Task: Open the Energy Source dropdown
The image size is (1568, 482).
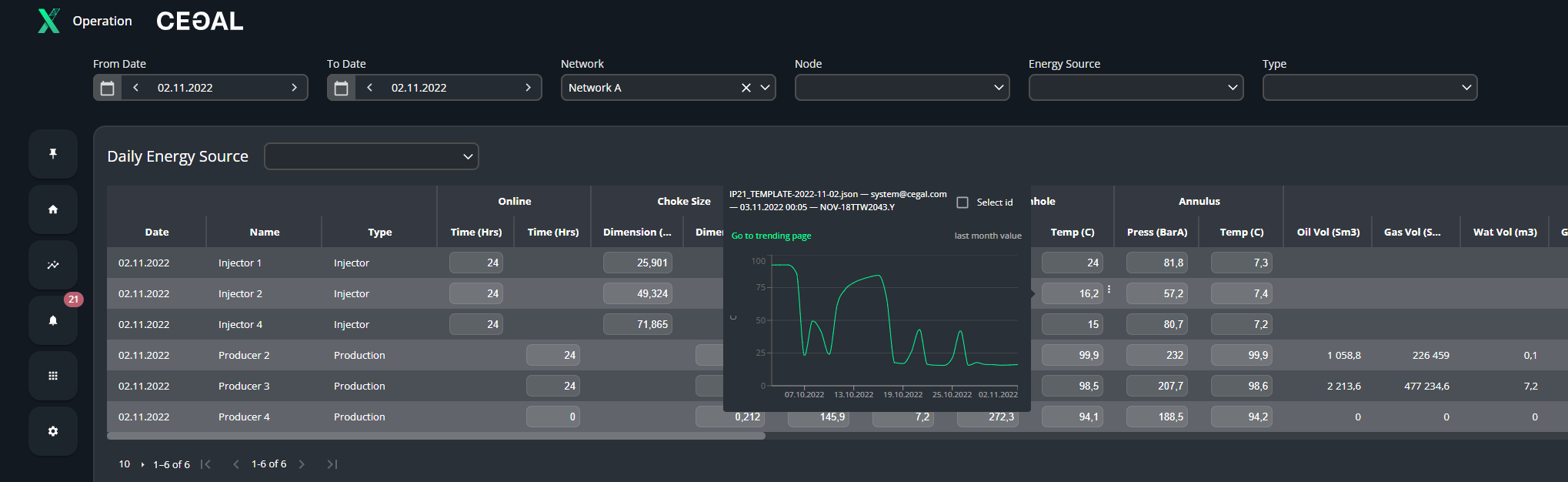Action: coord(1136,88)
